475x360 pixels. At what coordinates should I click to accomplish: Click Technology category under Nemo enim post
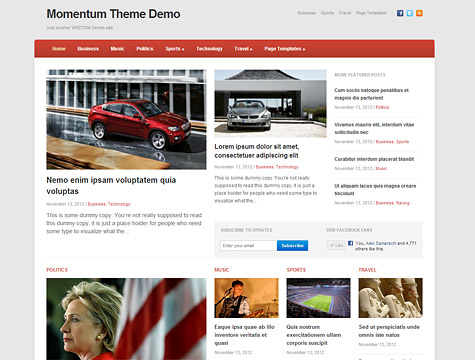[x=119, y=204]
